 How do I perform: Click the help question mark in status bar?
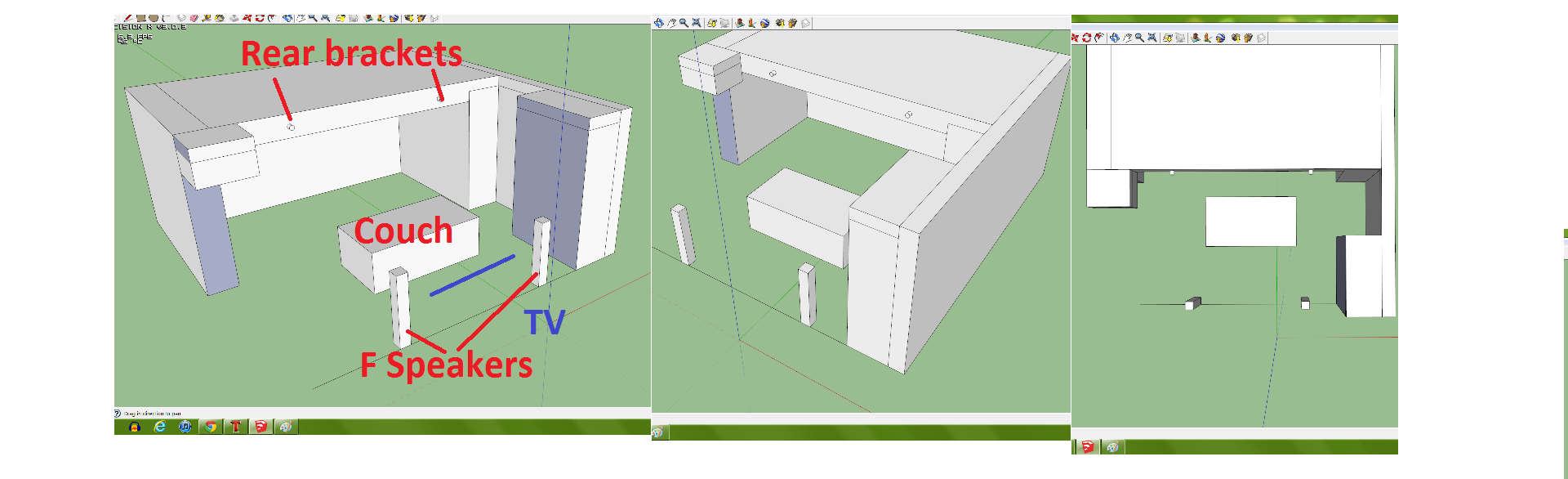[118, 414]
